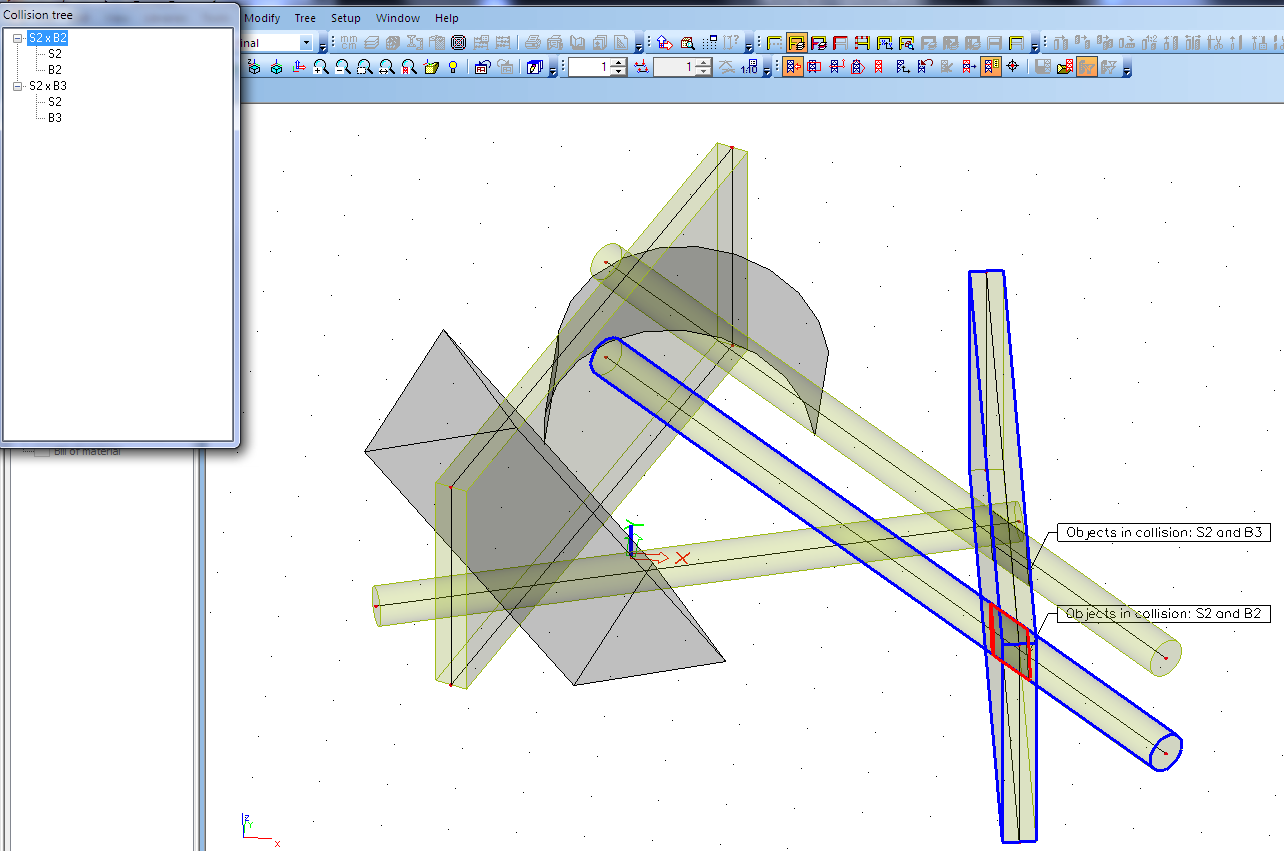Viewport: 1284px width, 851px height.
Task: Open the combo box ending in 'nal'
Action: tap(306, 43)
